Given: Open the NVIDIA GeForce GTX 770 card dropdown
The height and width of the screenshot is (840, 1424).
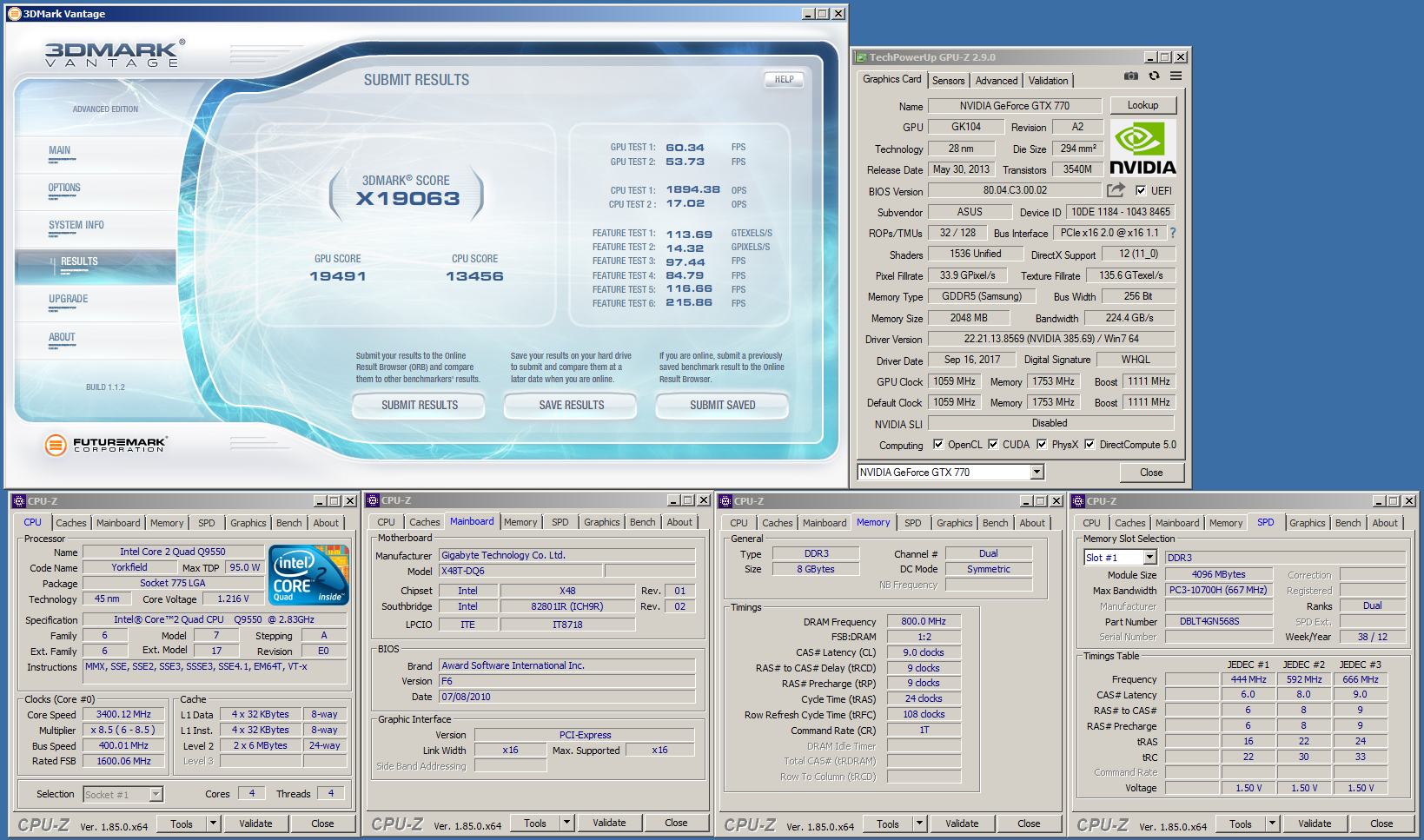Looking at the screenshot, I should (x=1037, y=473).
